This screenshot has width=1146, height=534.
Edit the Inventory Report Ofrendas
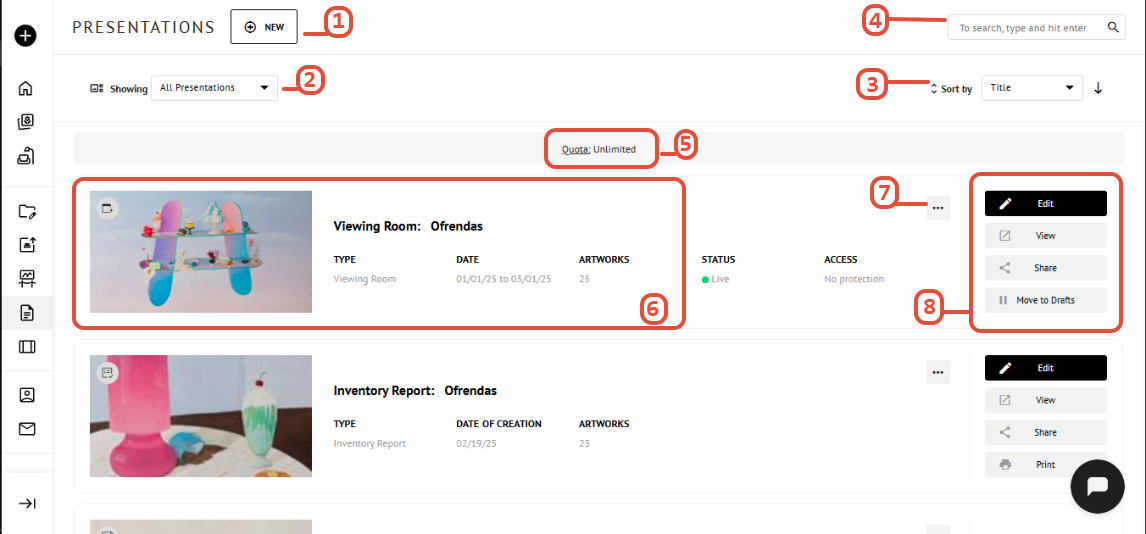[x=1045, y=368]
